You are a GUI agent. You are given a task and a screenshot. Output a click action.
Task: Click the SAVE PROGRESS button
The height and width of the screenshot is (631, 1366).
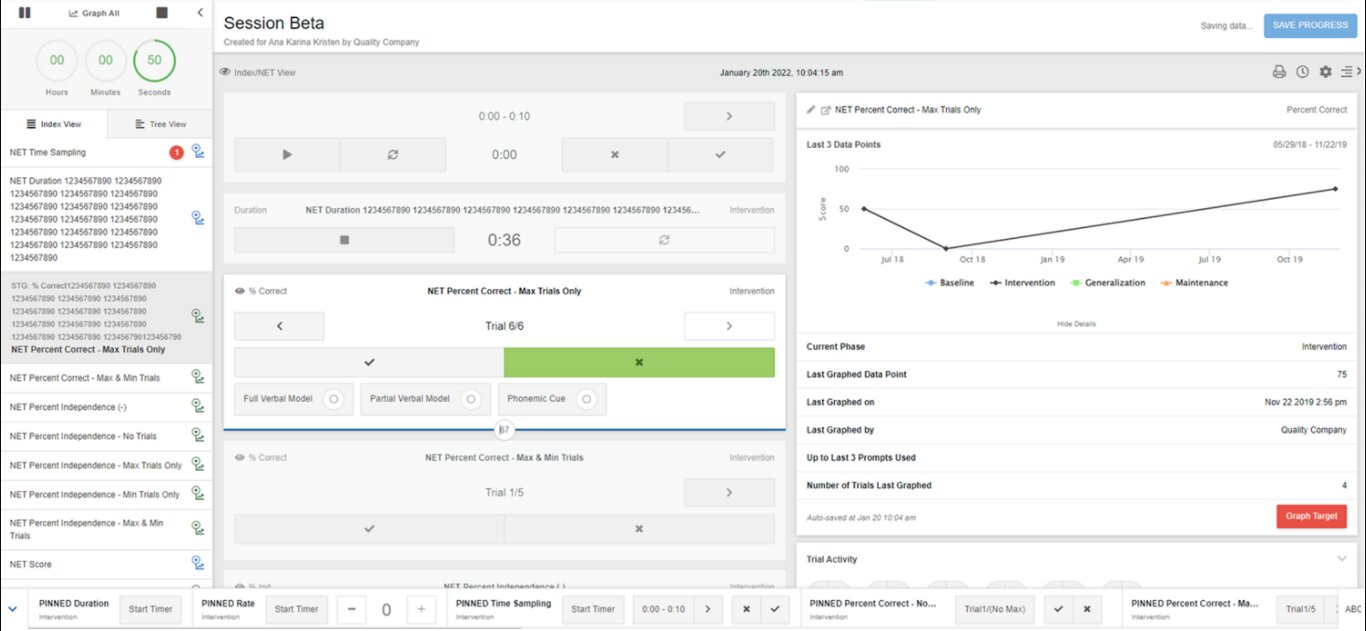point(1310,25)
